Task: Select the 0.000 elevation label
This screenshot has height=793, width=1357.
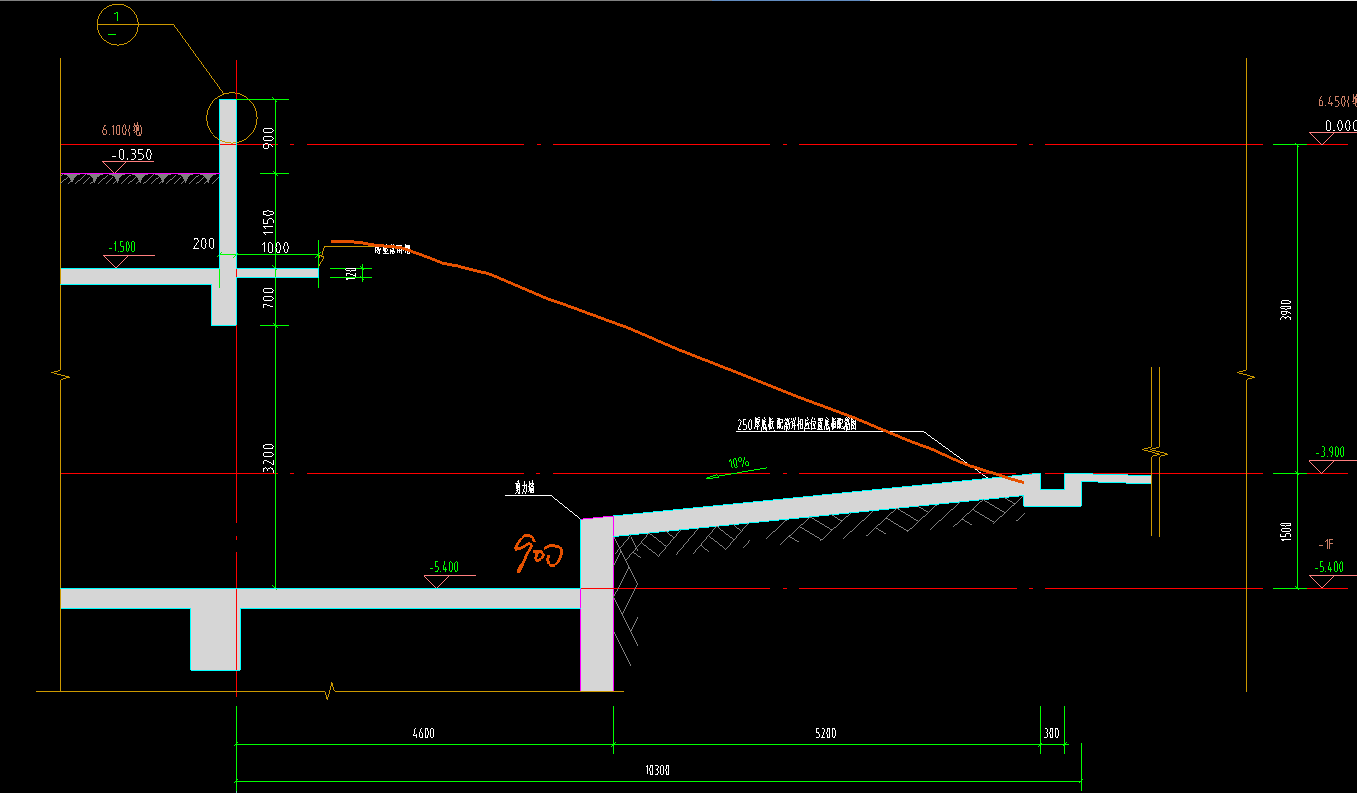Action: (x=1340, y=126)
